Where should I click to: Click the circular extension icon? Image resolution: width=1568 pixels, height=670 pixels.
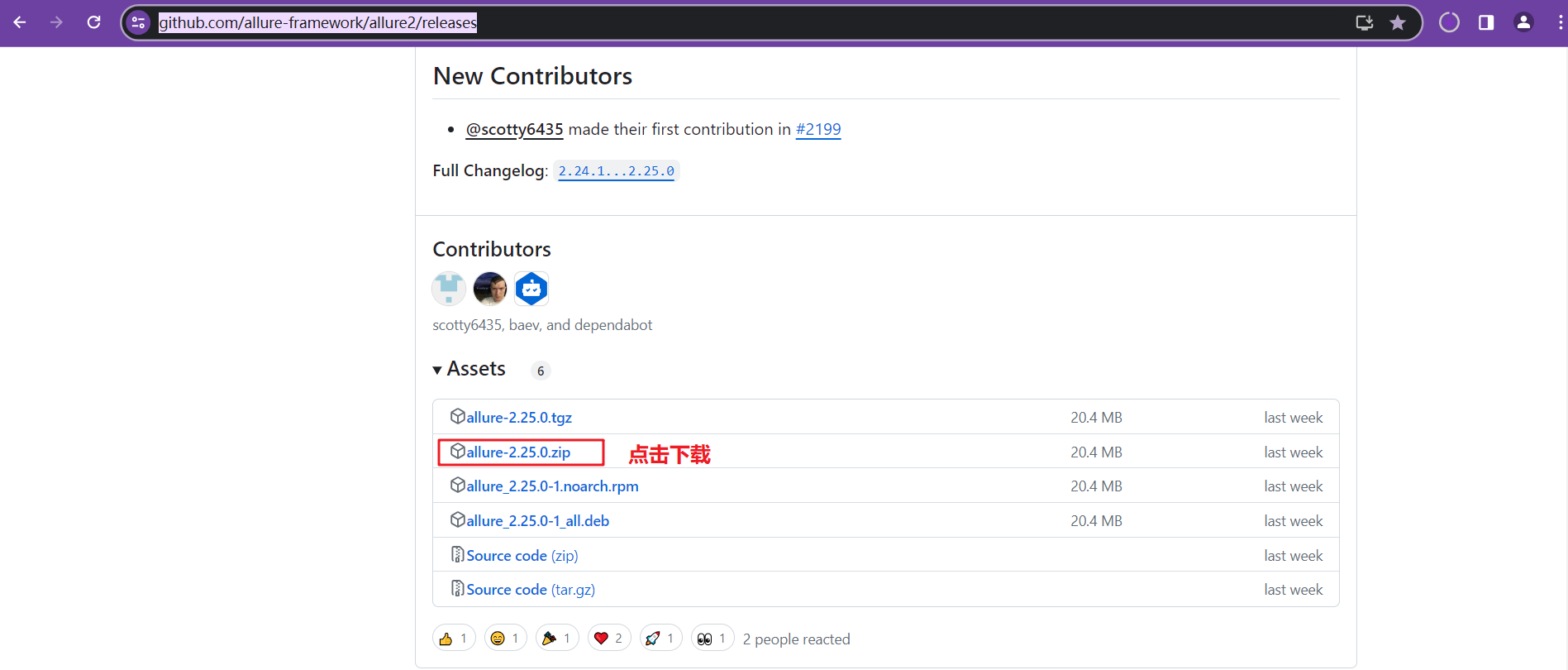click(1449, 22)
